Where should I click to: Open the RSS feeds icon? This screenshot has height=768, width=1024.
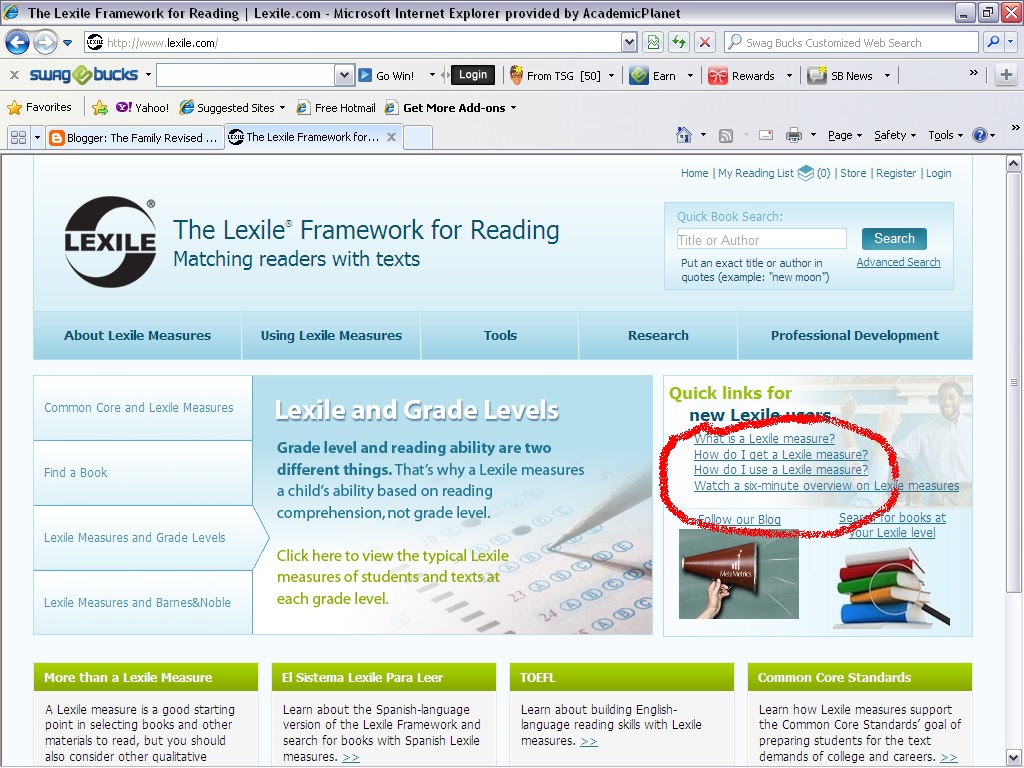point(727,136)
